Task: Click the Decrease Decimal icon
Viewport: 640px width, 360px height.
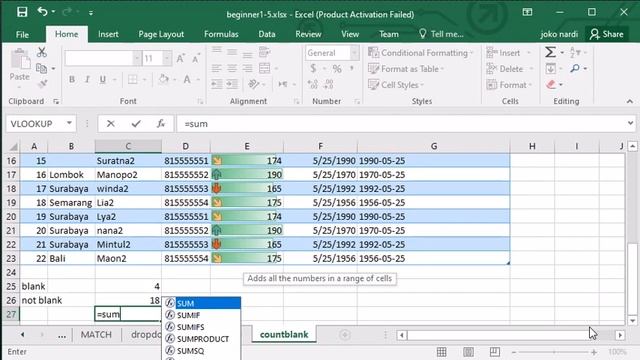Action: click(329, 84)
